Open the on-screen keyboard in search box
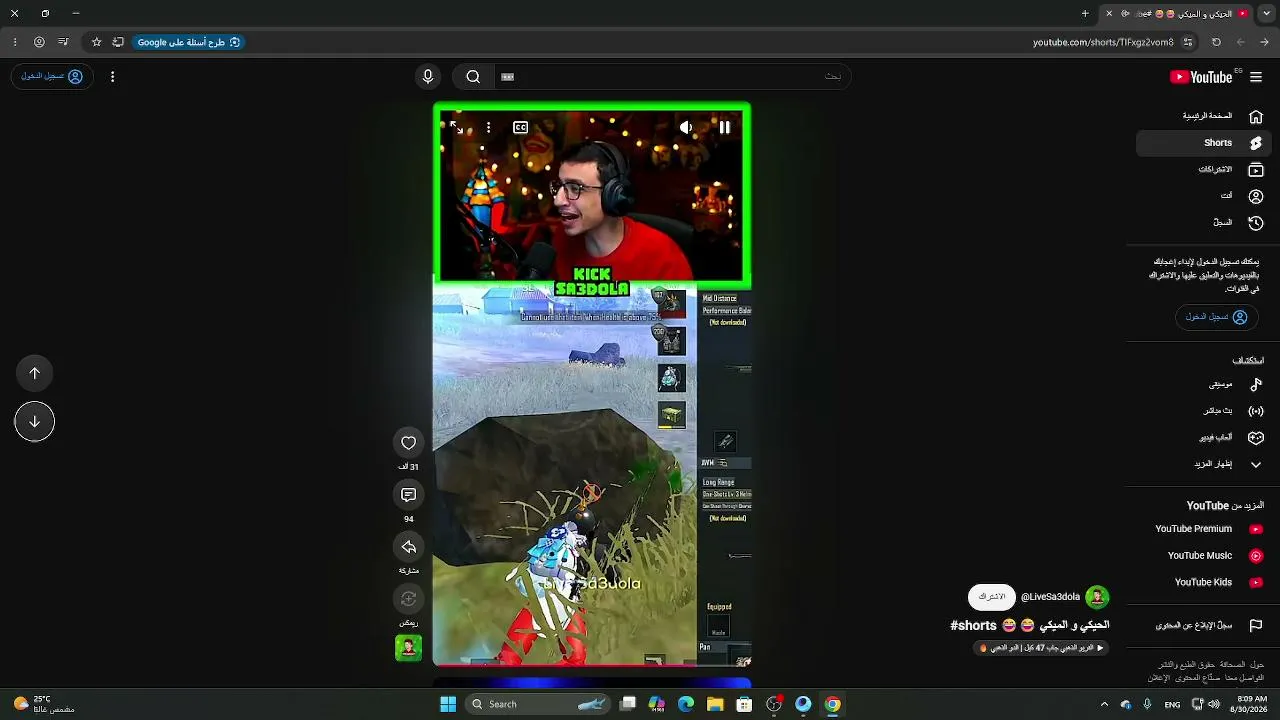1280x720 pixels. [507, 77]
